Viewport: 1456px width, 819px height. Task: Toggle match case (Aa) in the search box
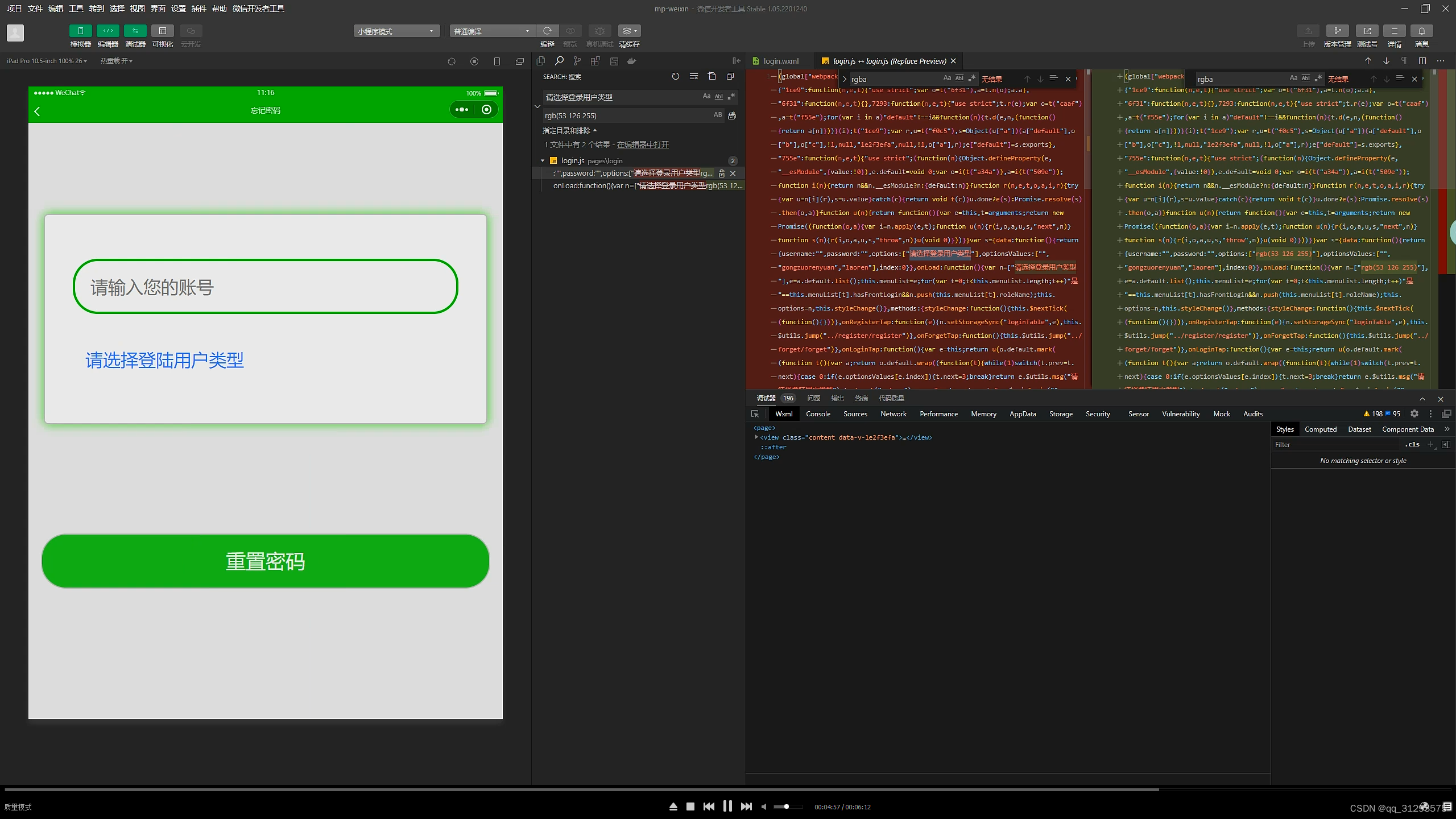706,97
